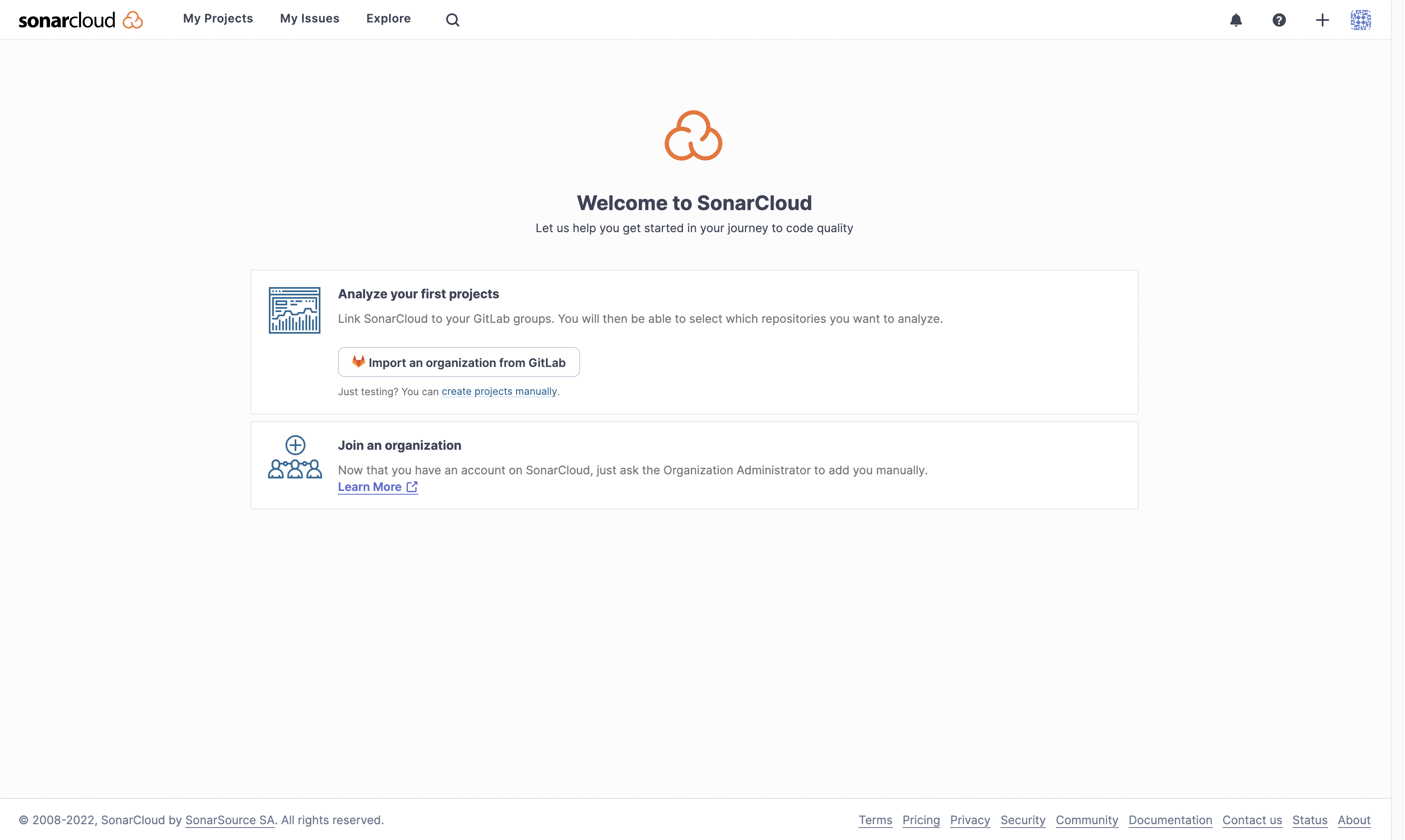Image resolution: width=1405 pixels, height=840 pixels.
Task: Open Security footer link
Action: coord(1023,820)
